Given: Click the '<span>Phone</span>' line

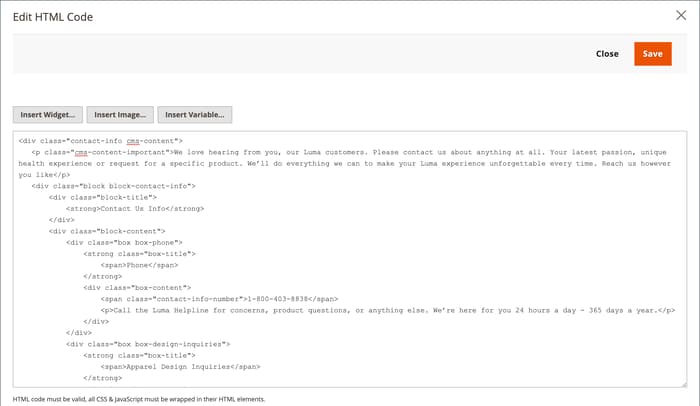Looking at the screenshot, I should pyautogui.click(x=139, y=265).
